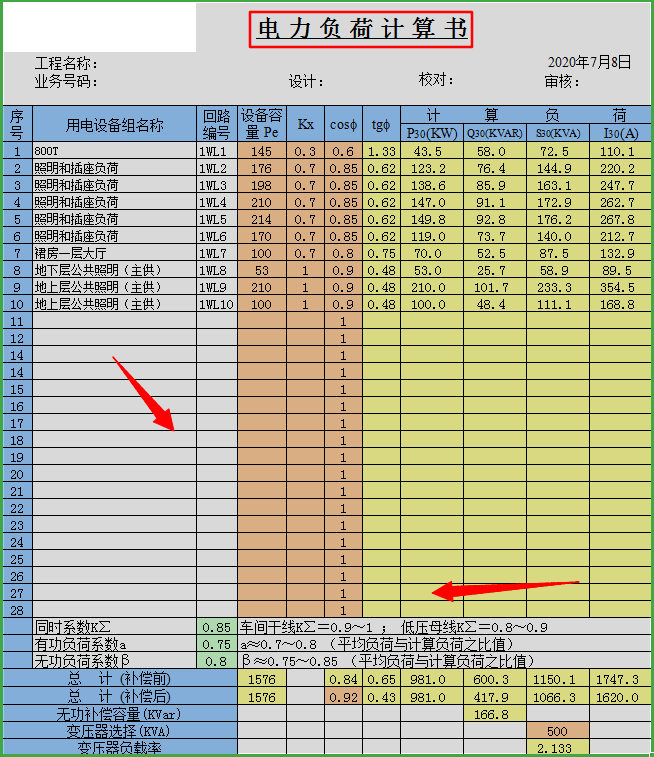654x757 pixels.
Task: Click the 无功补偿容量 value 166.8
Action: tap(495, 714)
